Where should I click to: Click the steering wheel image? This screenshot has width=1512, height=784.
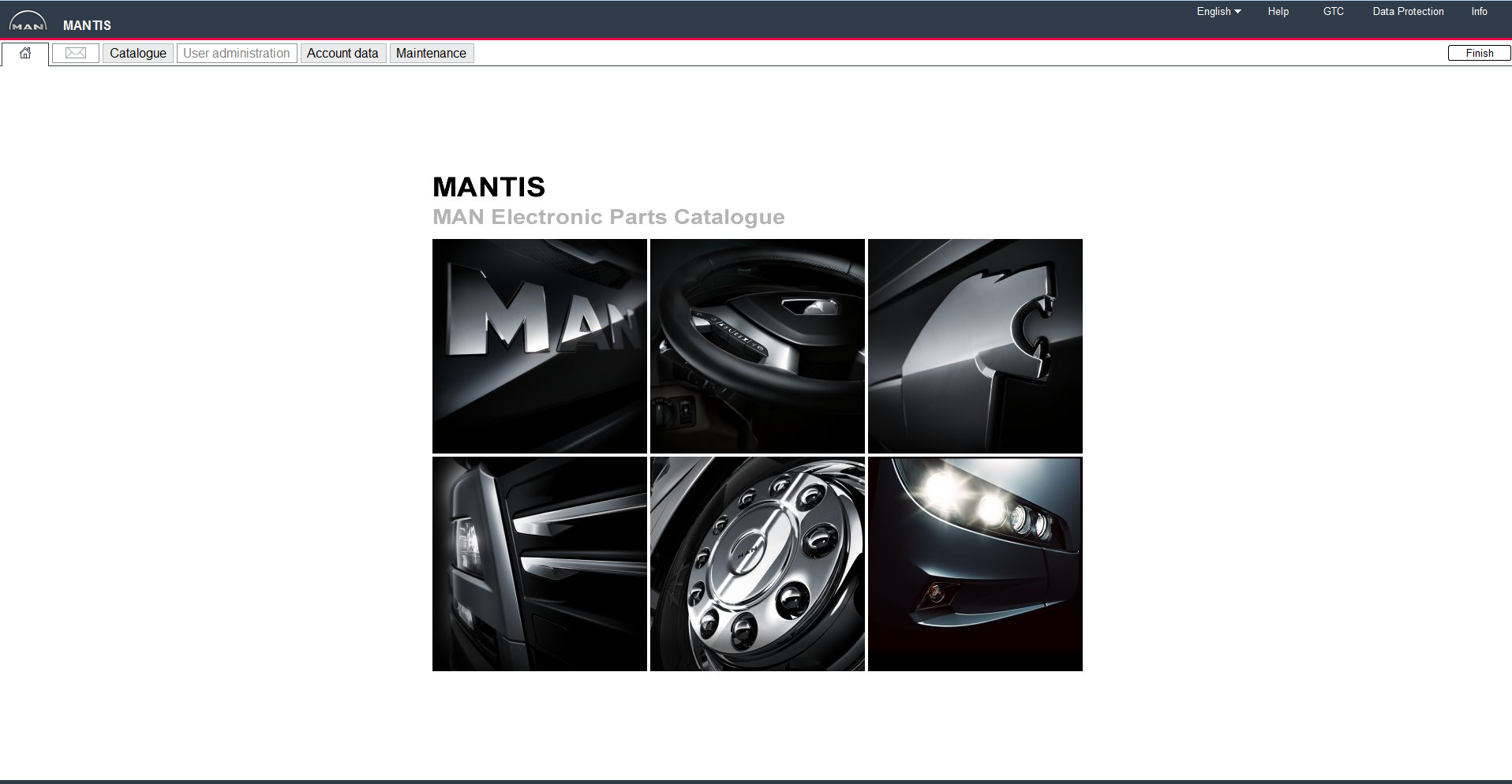tap(758, 346)
